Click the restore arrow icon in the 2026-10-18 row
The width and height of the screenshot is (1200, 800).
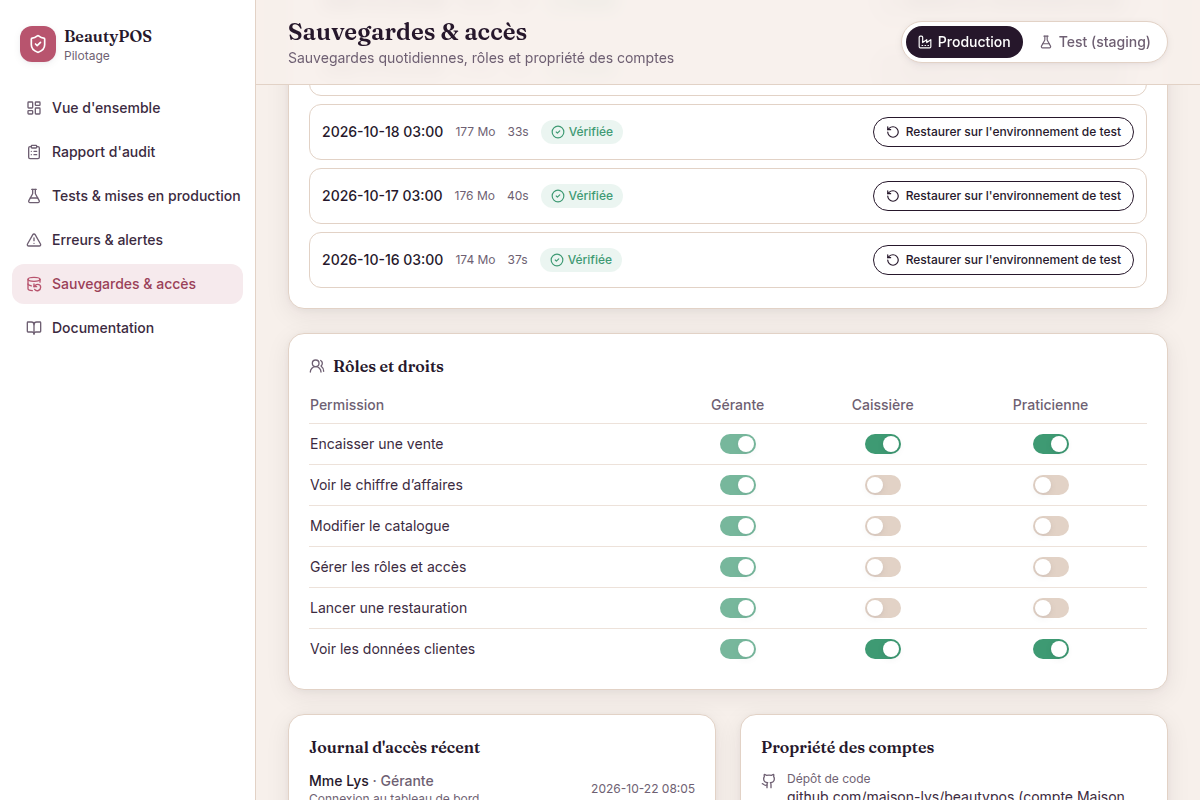tap(893, 132)
